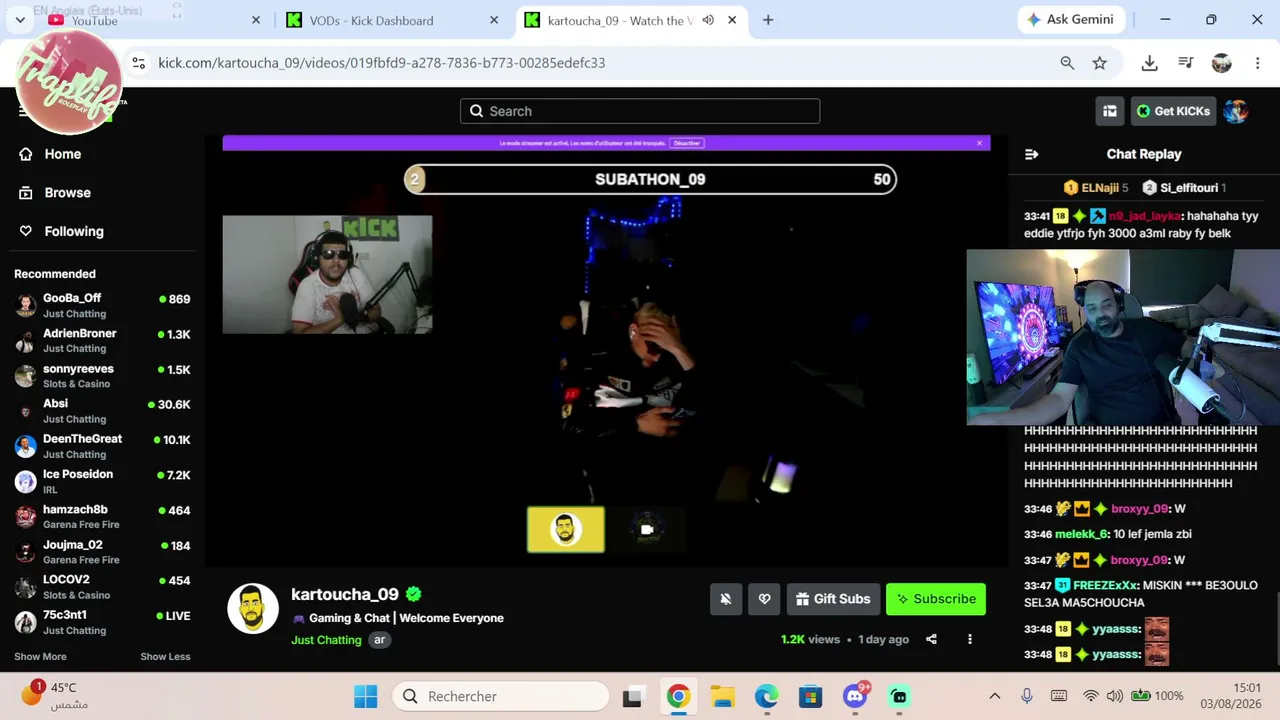Image resolution: width=1280 pixels, height=720 pixels.
Task: Open the zoom magnifier icon in address bar
Action: (1067, 63)
